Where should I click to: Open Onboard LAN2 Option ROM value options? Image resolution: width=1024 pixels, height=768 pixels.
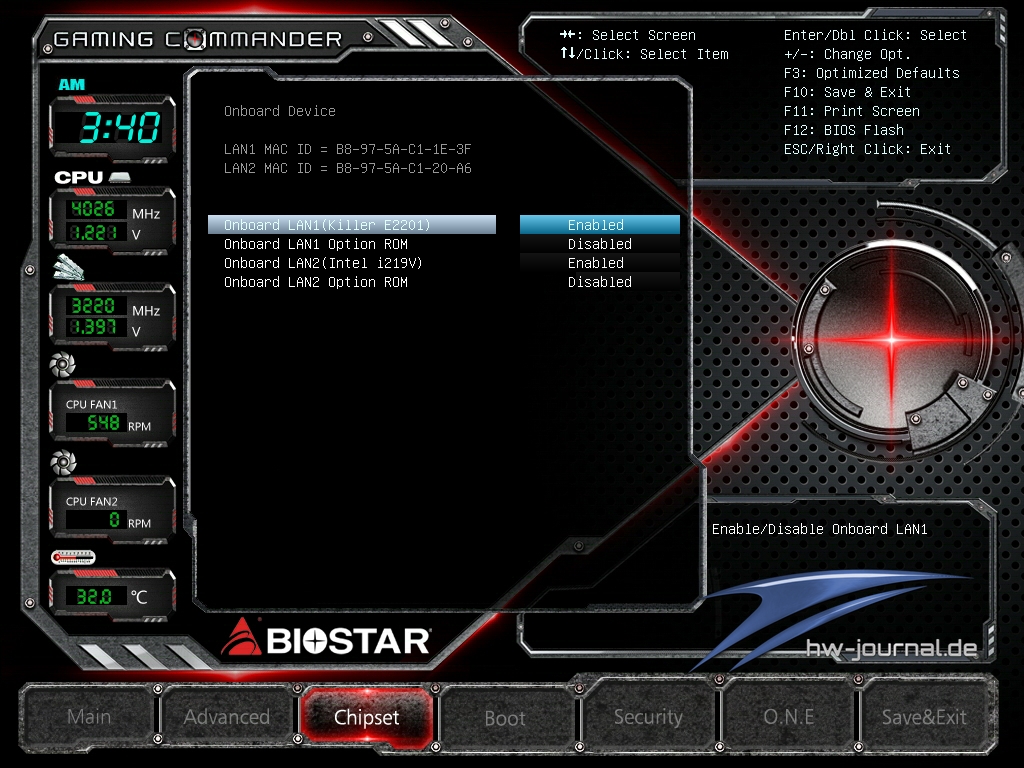click(598, 282)
